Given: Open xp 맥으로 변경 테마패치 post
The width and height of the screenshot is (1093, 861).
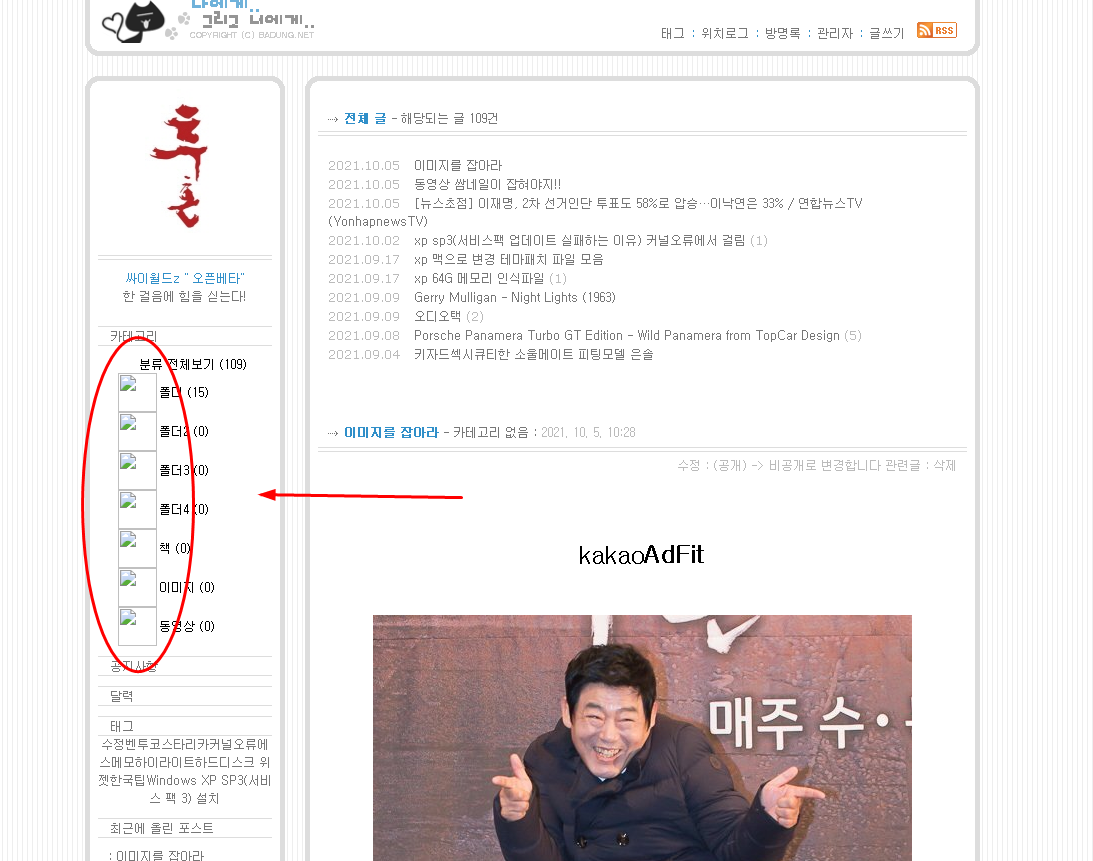Looking at the screenshot, I should coord(508,259).
